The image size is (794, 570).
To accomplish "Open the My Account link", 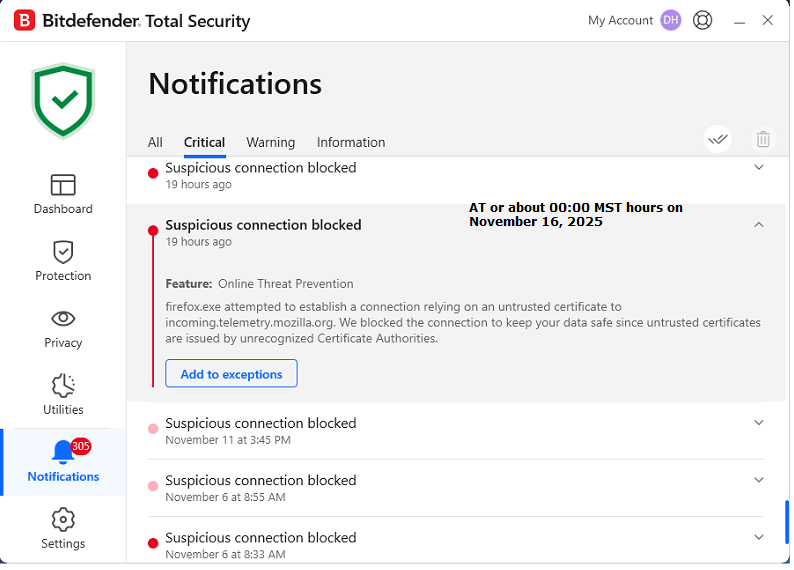I will pos(620,20).
